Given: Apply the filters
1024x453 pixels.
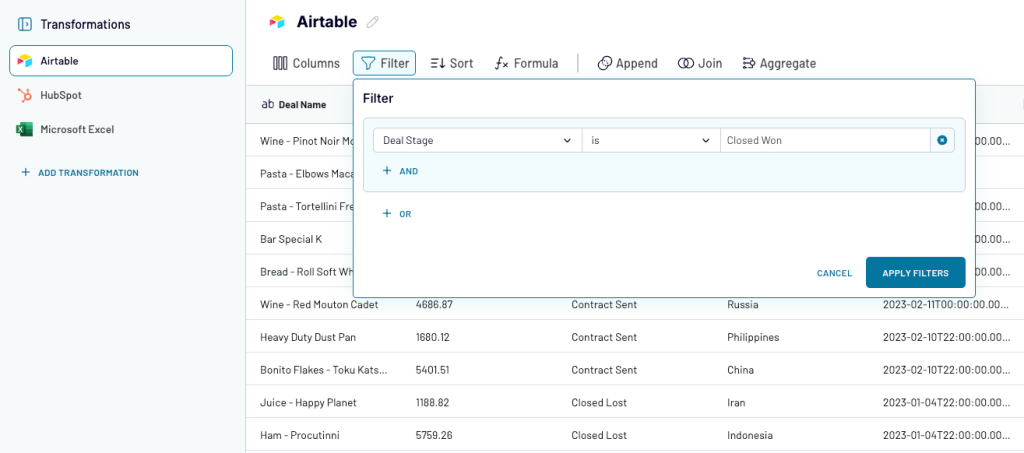Looking at the screenshot, I should pyautogui.click(x=915, y=272).
